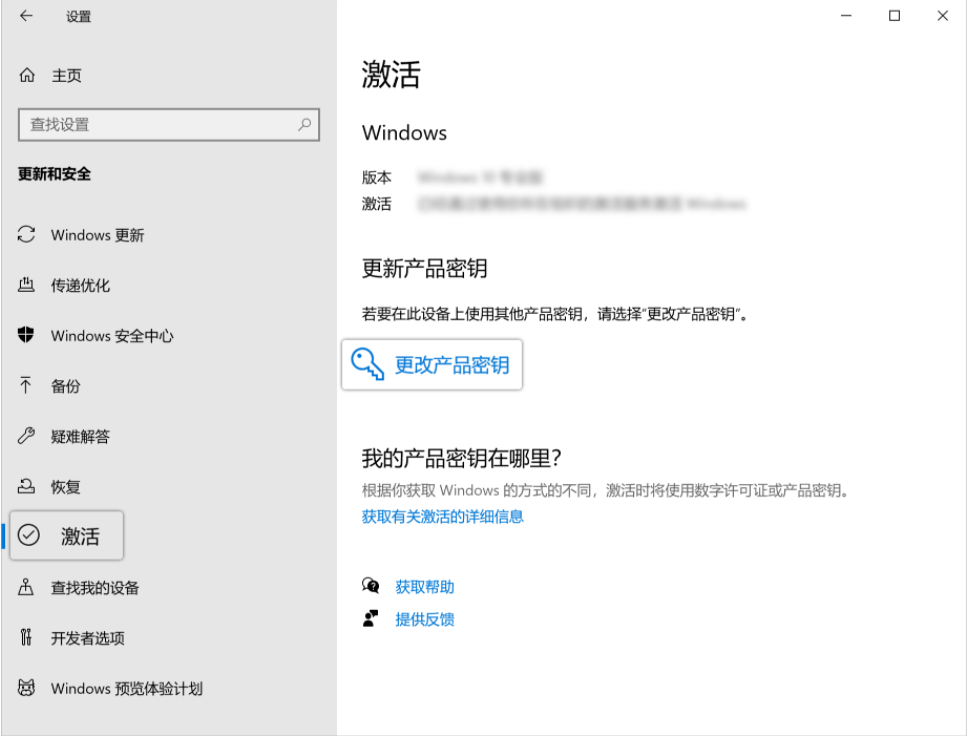Screen dimensions: 970x737
Task: Click the Windows 预览体验计划 cat icon
Action: (26, 687)
